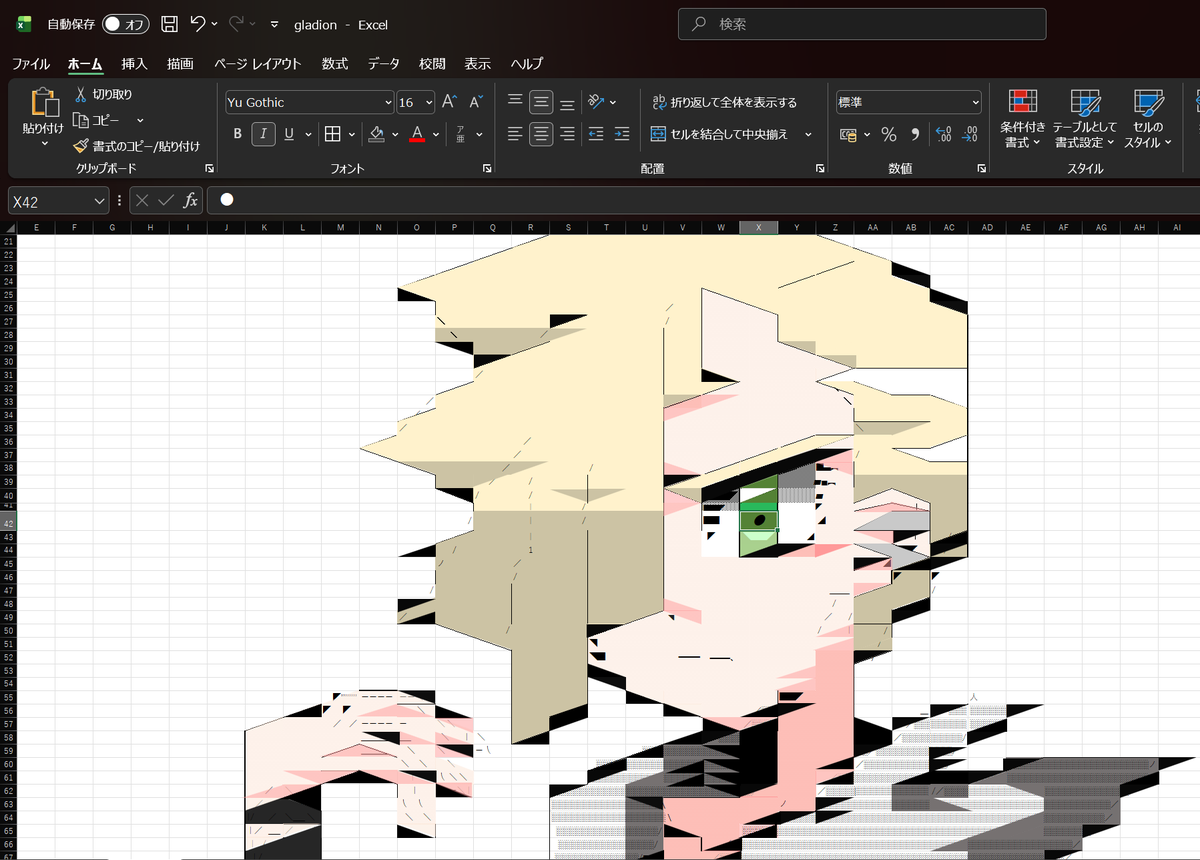Viewport: 1200px width, 860px height.
Task: Click the Middle Align icon
Action: coord(541,102)
